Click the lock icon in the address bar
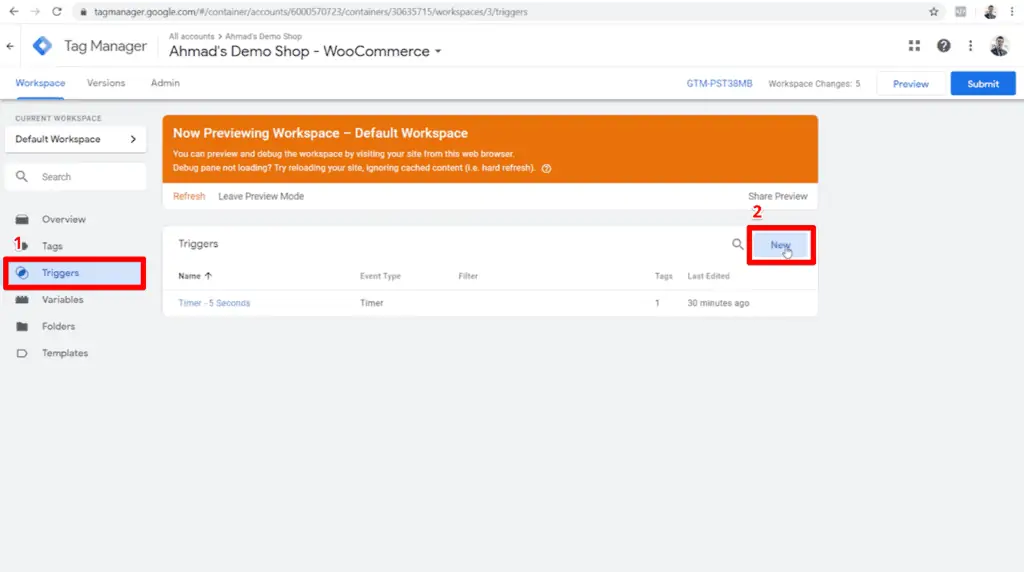This screenshot has width=1024, height=572. coord(83,12)
